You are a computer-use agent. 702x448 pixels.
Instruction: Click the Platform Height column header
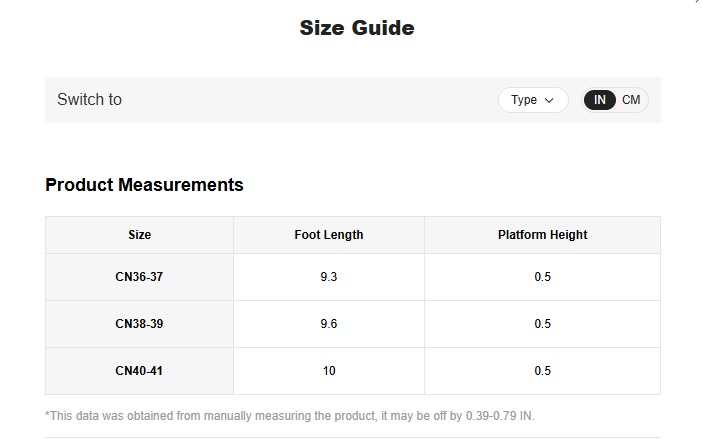(x=542, y=235)
